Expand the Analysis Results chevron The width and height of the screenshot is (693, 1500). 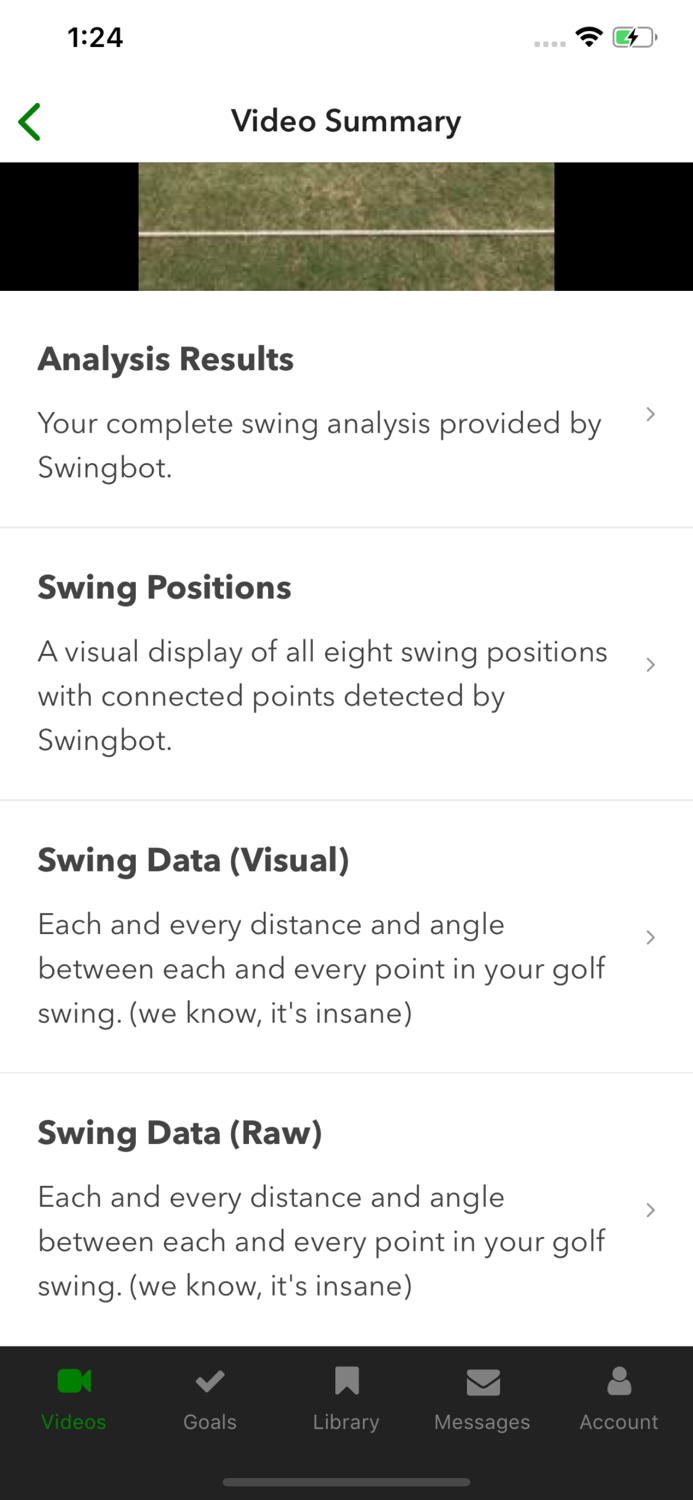point(650,413)
